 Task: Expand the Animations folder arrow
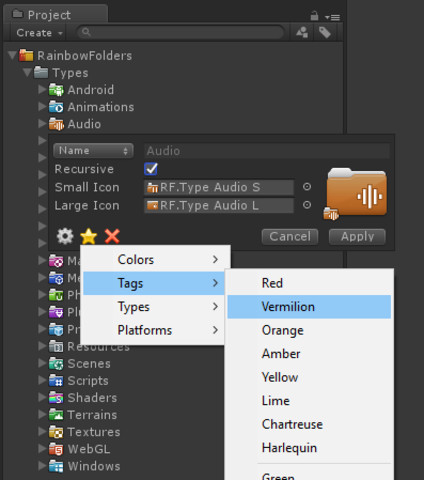[42, 106]
